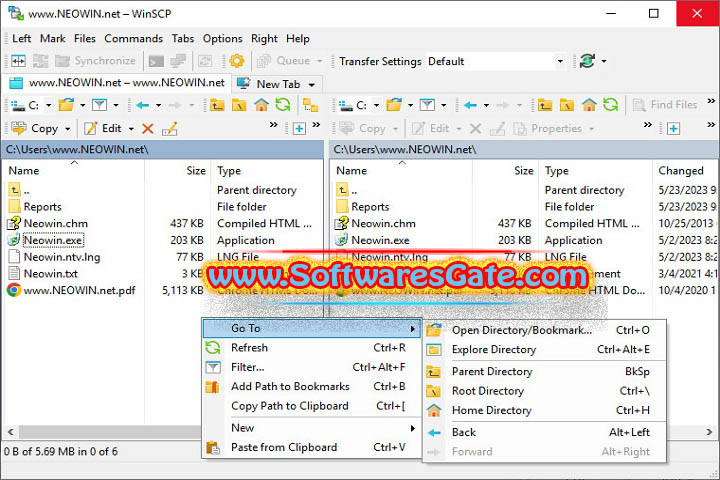This screenshot has width=720, height=480.
Task: Choose Open Directory/Bookmark... in the submenu
Action: coord(544,330)
